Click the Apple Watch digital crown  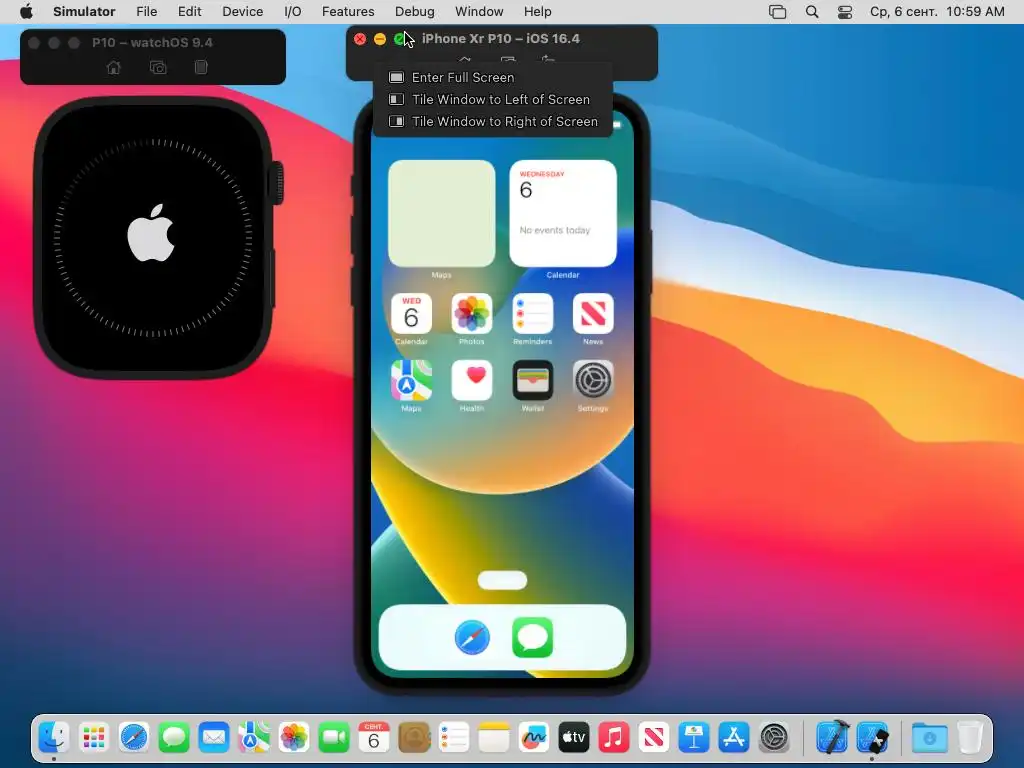[x=278, y=183]
